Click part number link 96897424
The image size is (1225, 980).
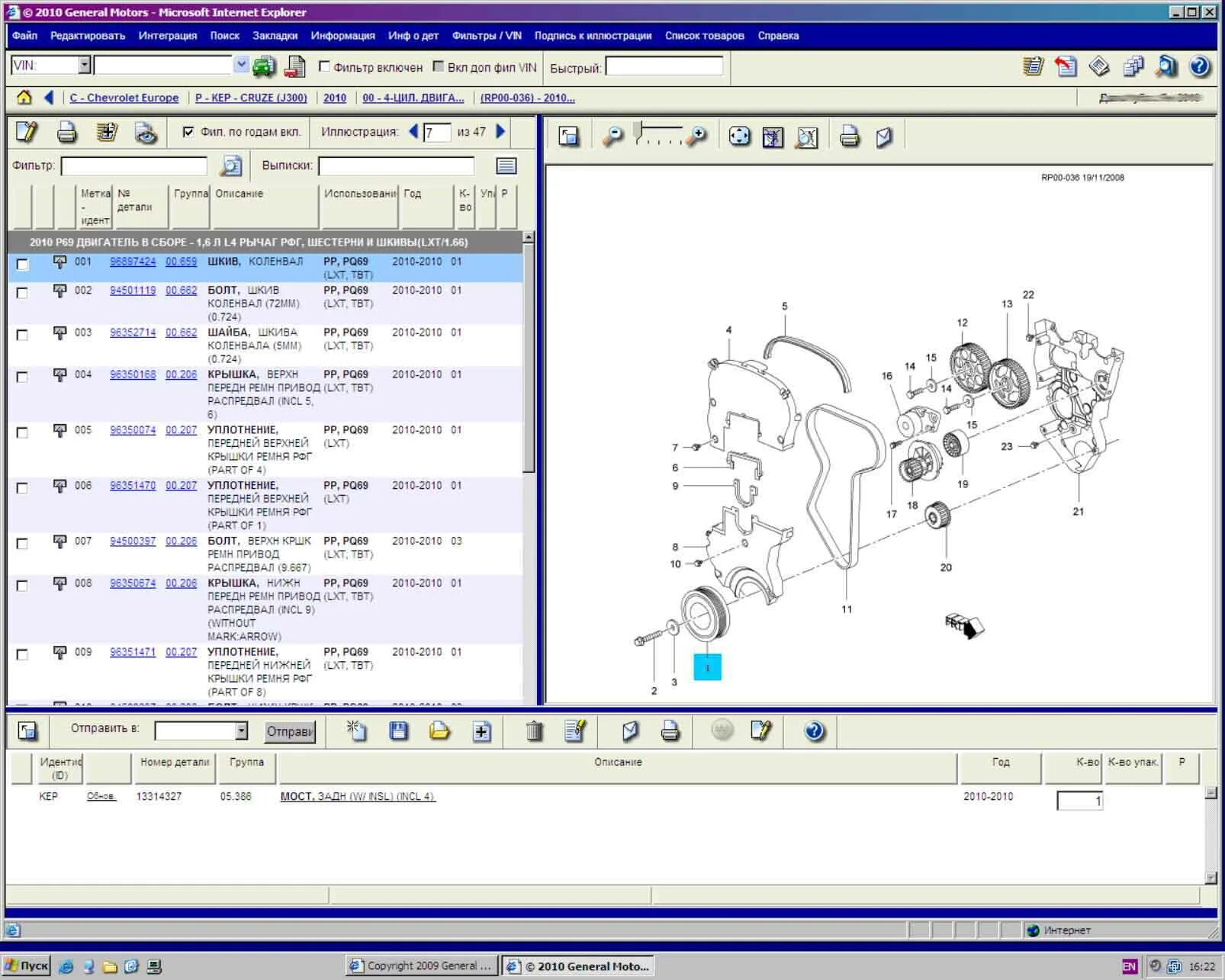pos(133,262)
